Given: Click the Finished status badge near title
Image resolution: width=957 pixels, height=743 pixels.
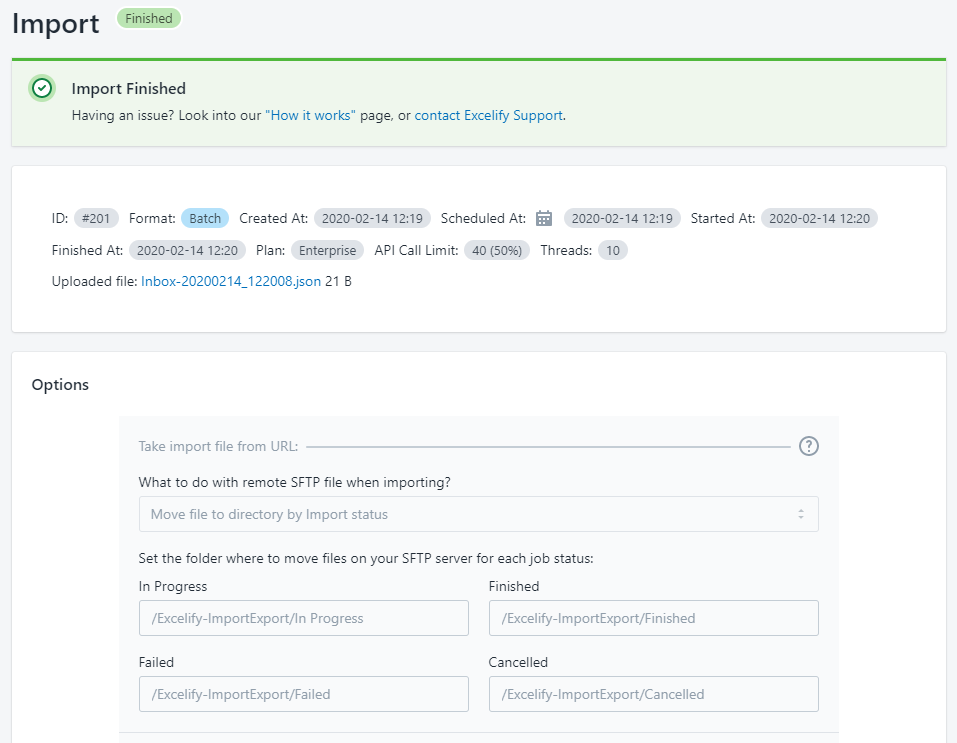Looking at the screenshot, I should coord(149,19).
